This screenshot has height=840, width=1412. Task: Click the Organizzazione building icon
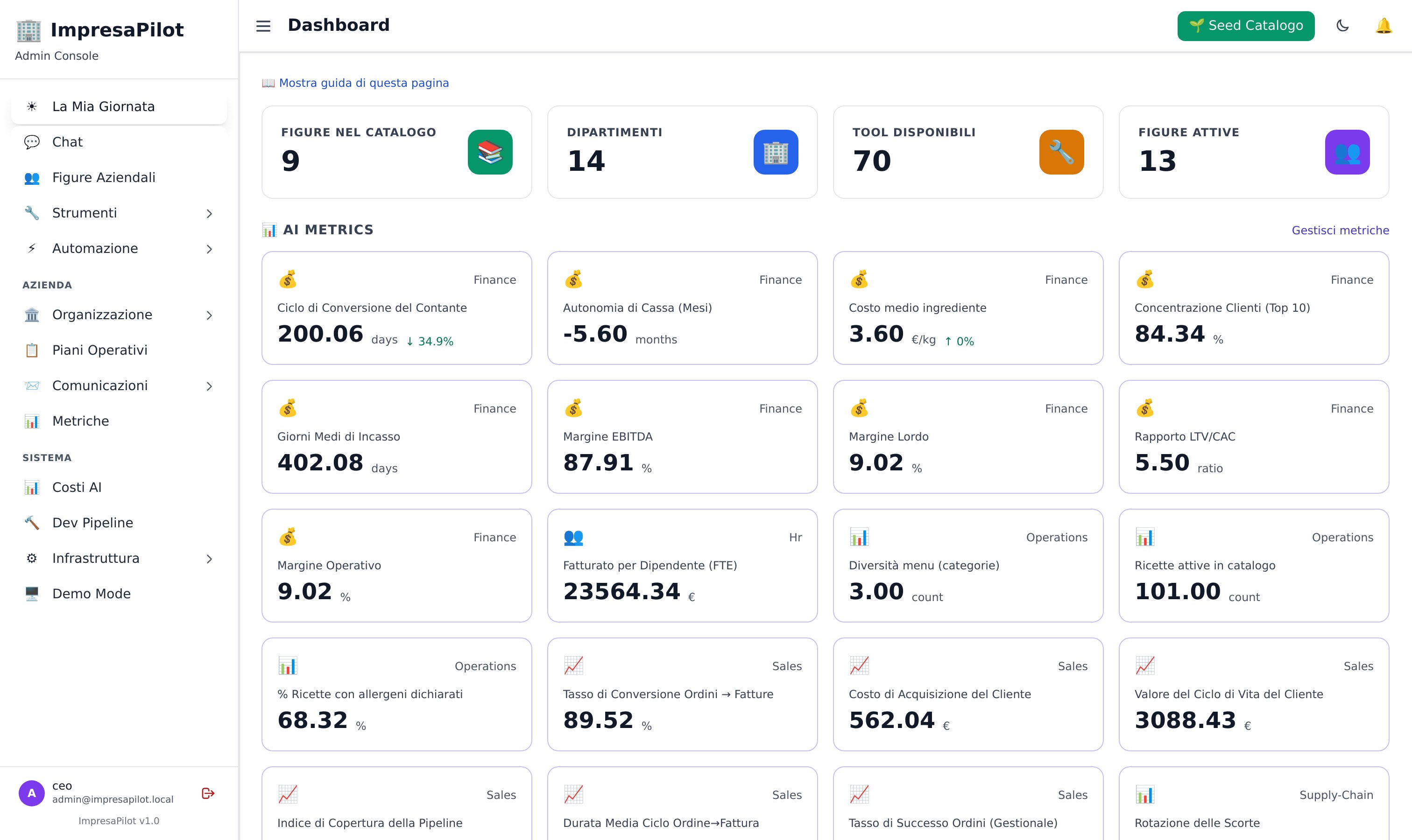tap(32, 315)
